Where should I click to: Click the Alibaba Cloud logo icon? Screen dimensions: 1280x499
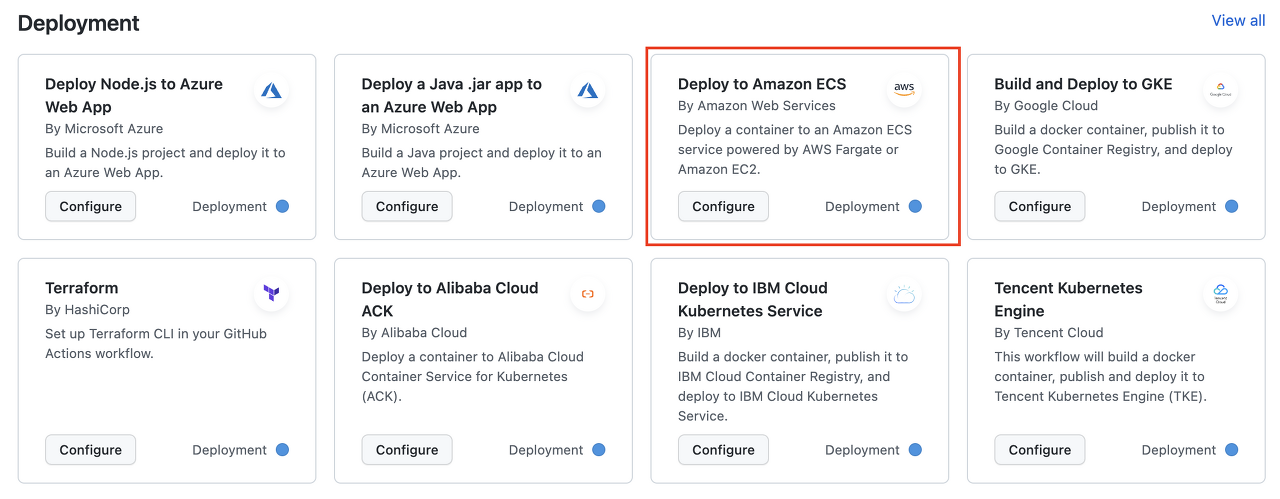tap(588, 294)
